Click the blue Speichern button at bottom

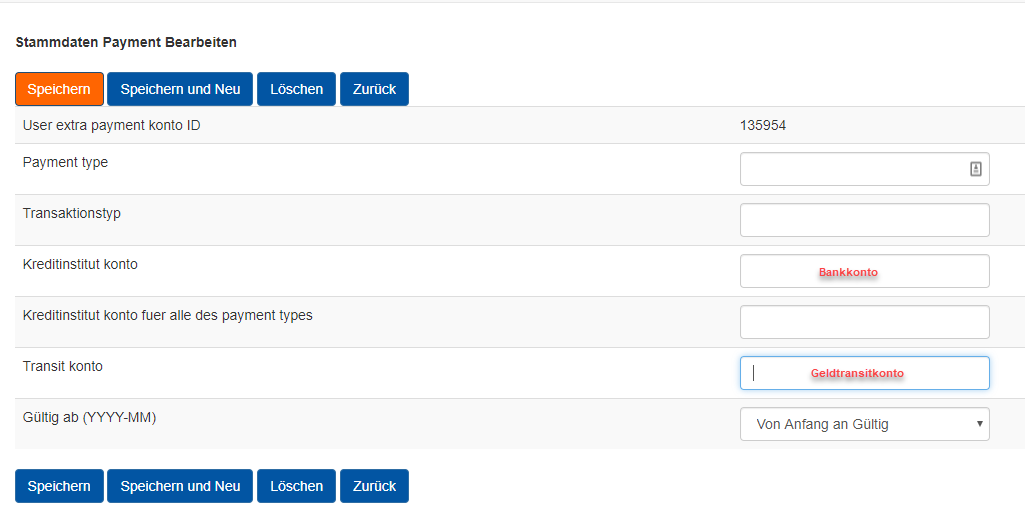59,486
